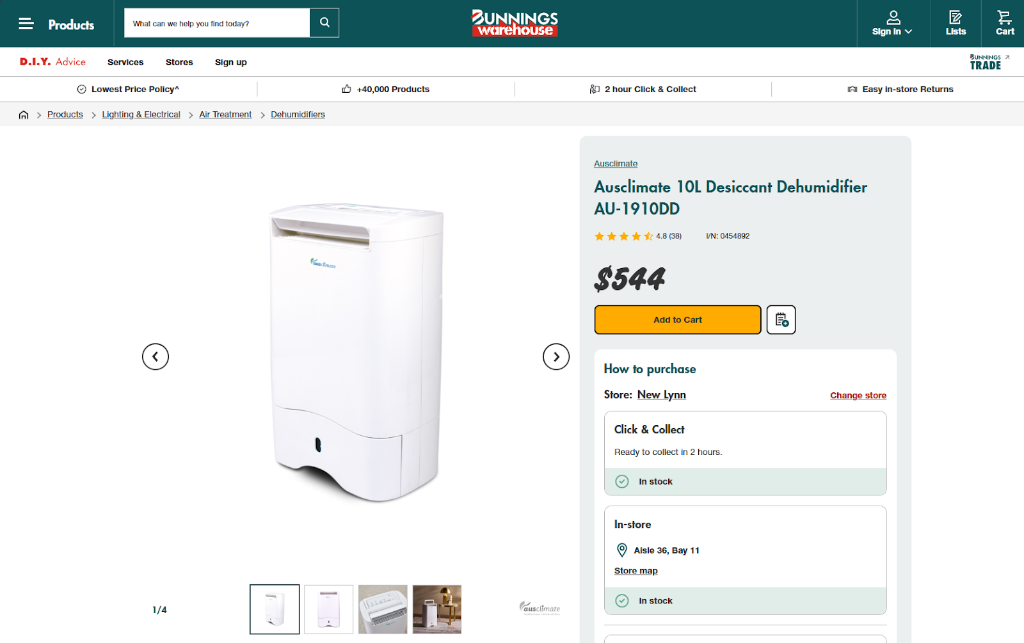Click the search magnifier icon
The width and height of the screenshot is (1024, 643).
(x=324, y=22)
